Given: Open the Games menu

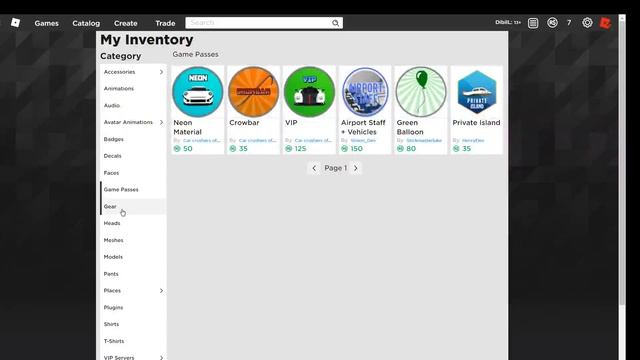Looking at the screenshot, I should [47, 23].
